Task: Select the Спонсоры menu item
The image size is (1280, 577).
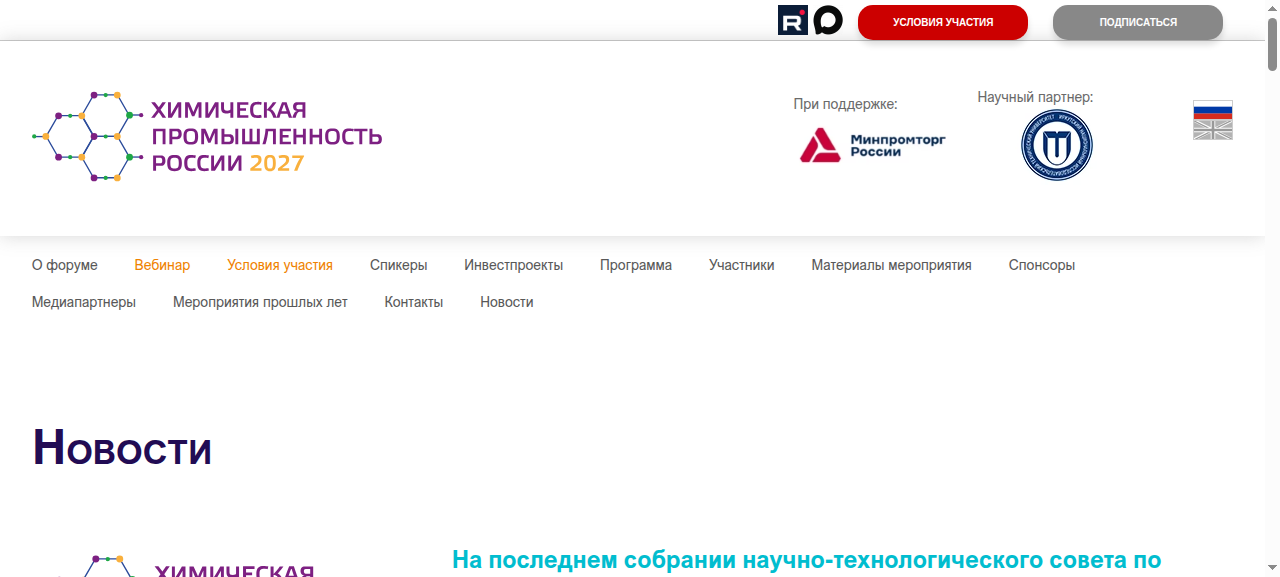Action: pos(1042,265)
